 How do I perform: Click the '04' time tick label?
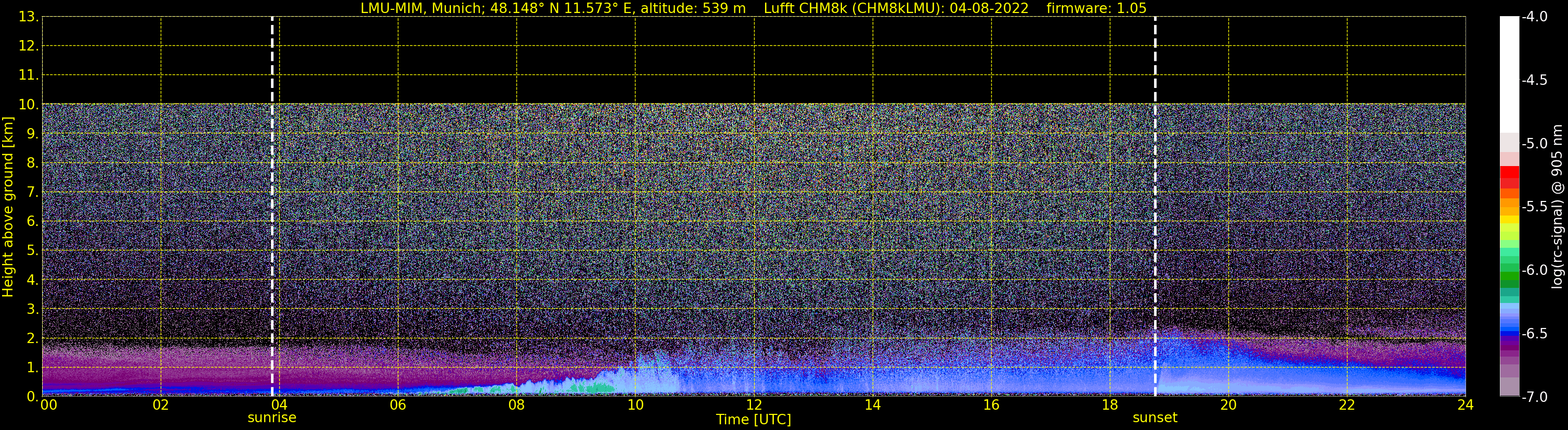(279, 405)
